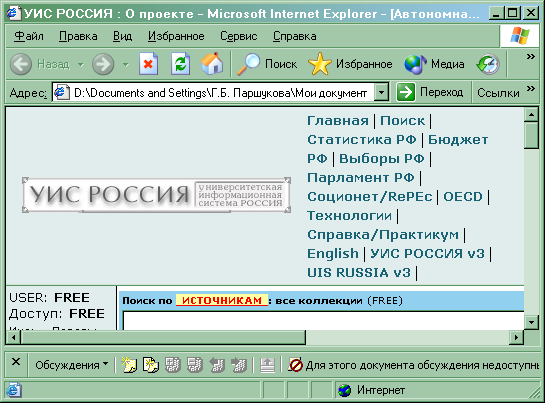
Task: Open the address bar dropdown list
Action: tap(381, 92)
